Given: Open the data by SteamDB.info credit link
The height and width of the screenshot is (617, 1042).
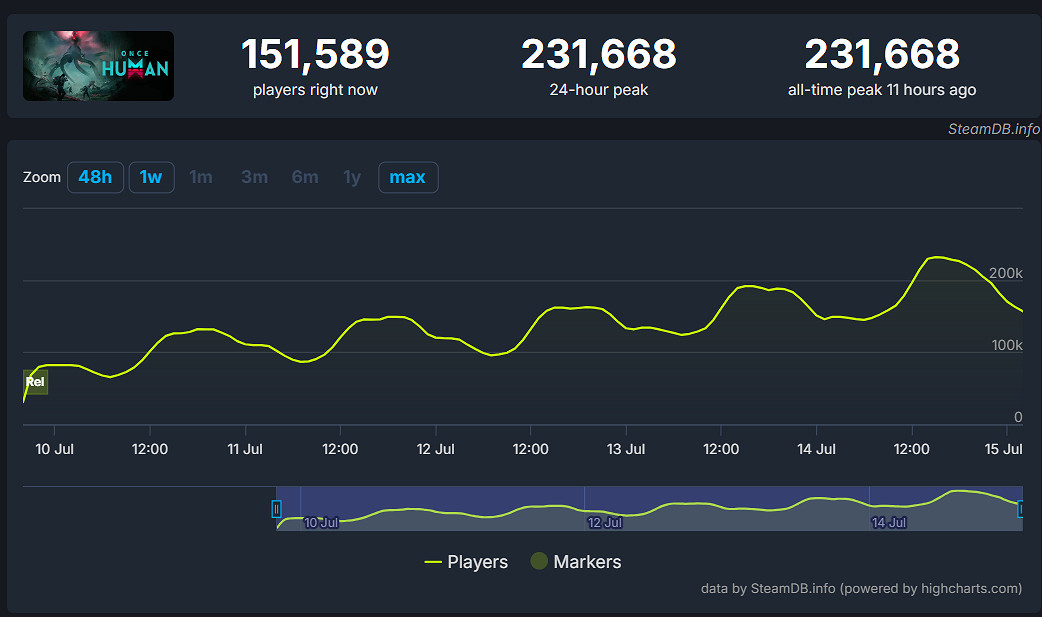Looking at the screenshot, I should coord(861,588).
